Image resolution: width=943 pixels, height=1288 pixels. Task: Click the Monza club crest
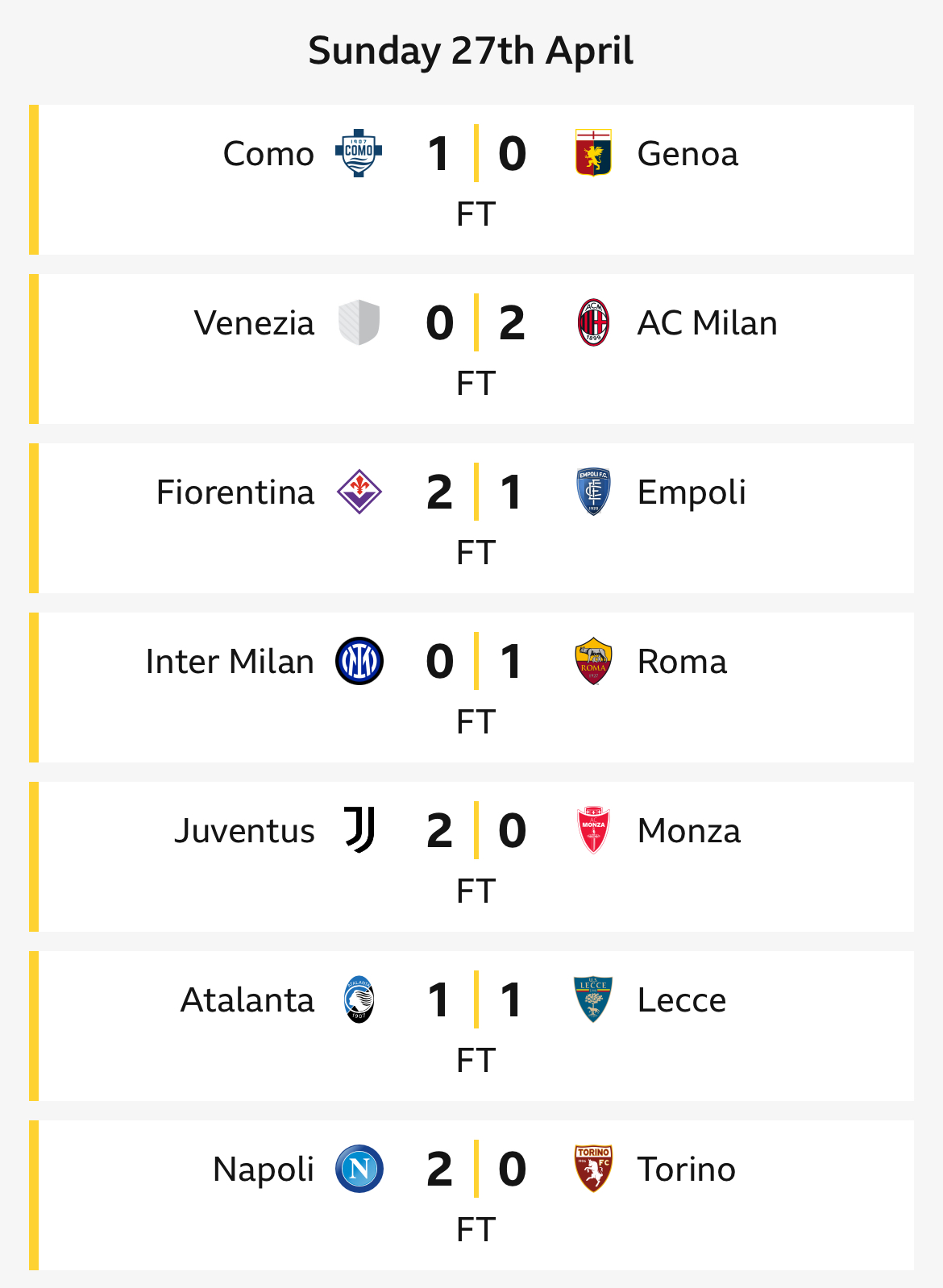pos(593,830)
